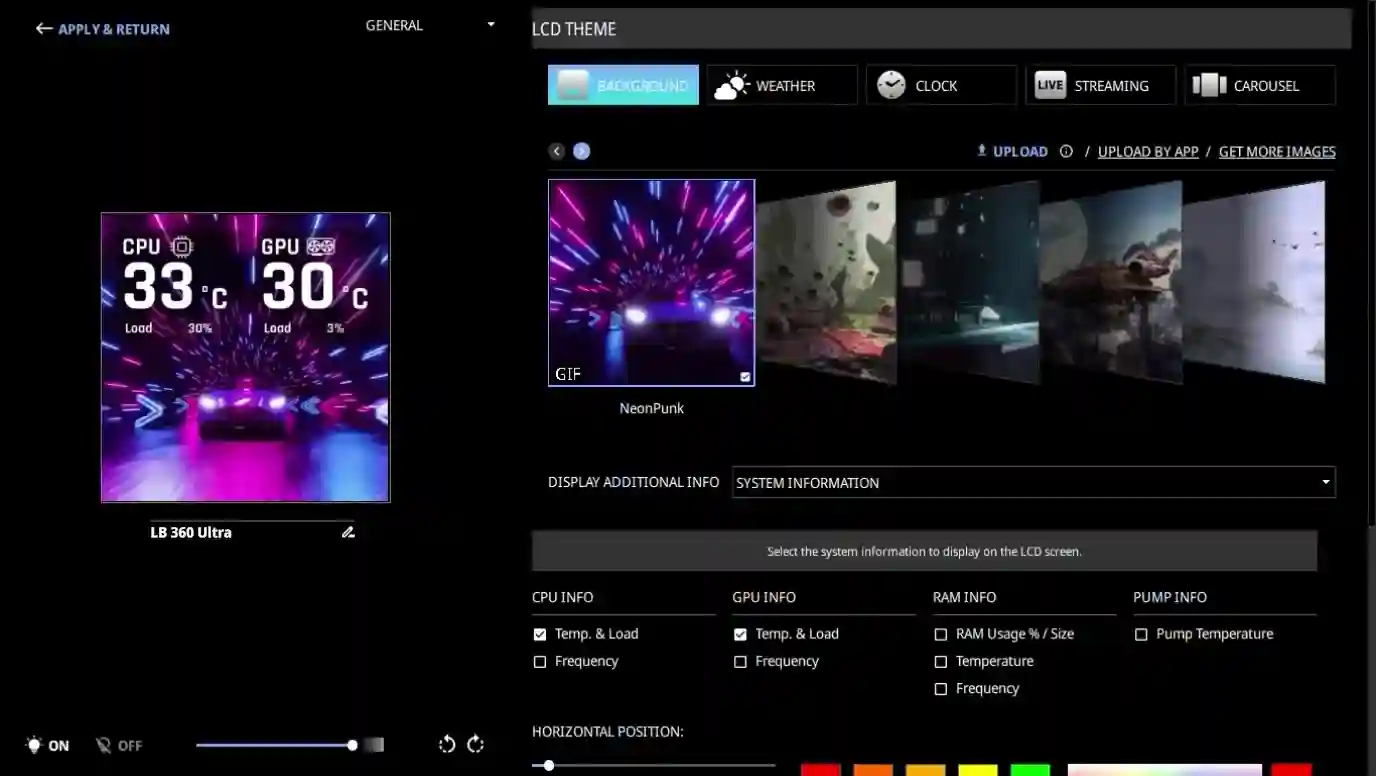The width and height of the screenshot is (1376, 776).
Task: Click the GET MORE IMAGES link
Action: click(1277, 151)
